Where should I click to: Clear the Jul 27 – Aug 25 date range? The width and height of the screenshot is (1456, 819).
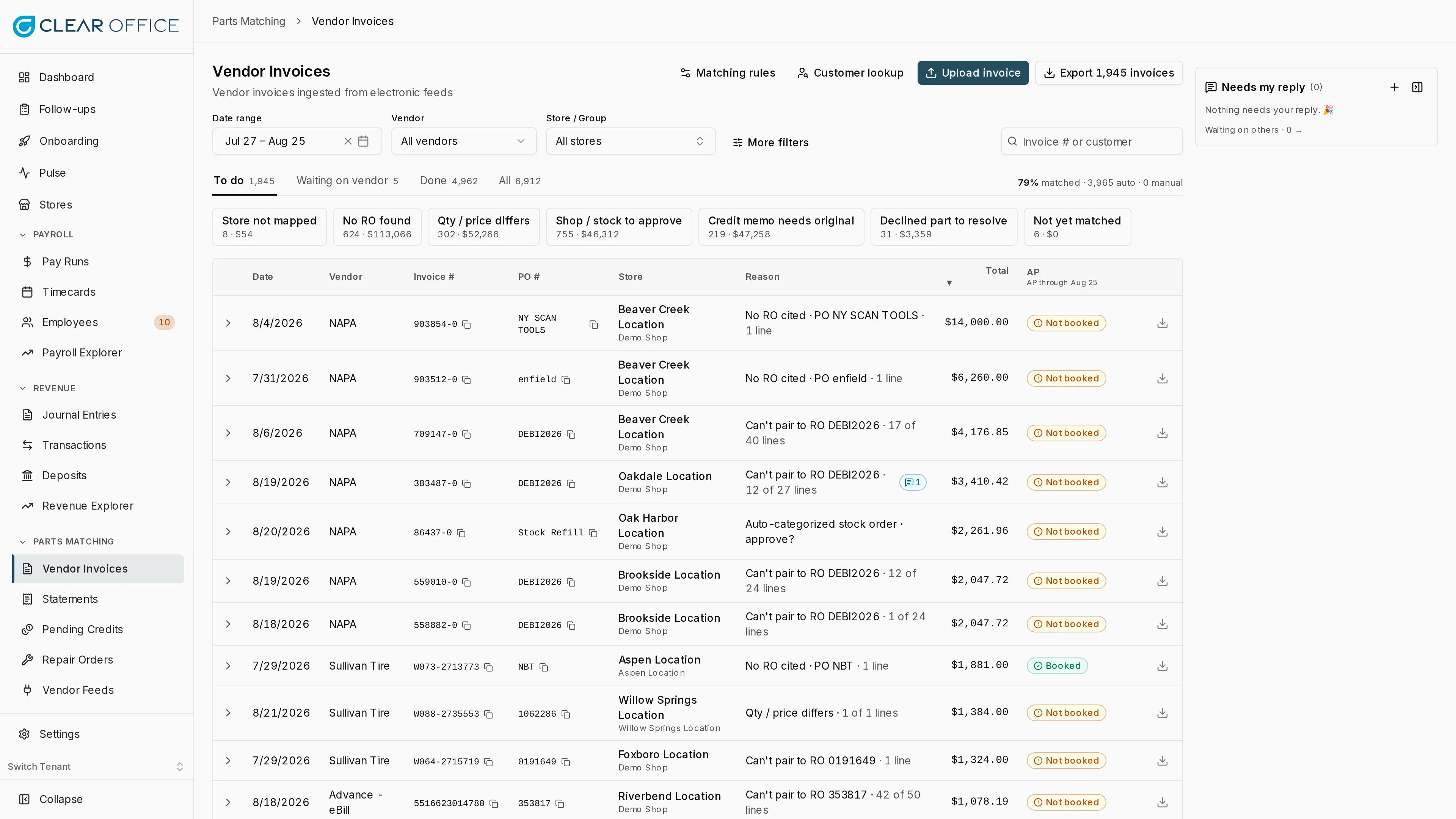pos(348,141)
